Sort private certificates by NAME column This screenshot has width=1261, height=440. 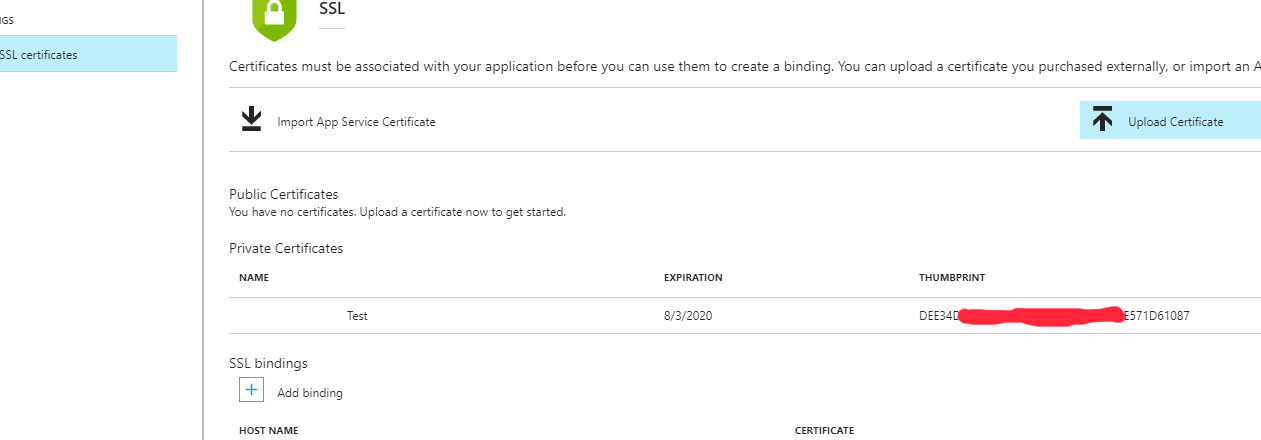click(254, 278)
